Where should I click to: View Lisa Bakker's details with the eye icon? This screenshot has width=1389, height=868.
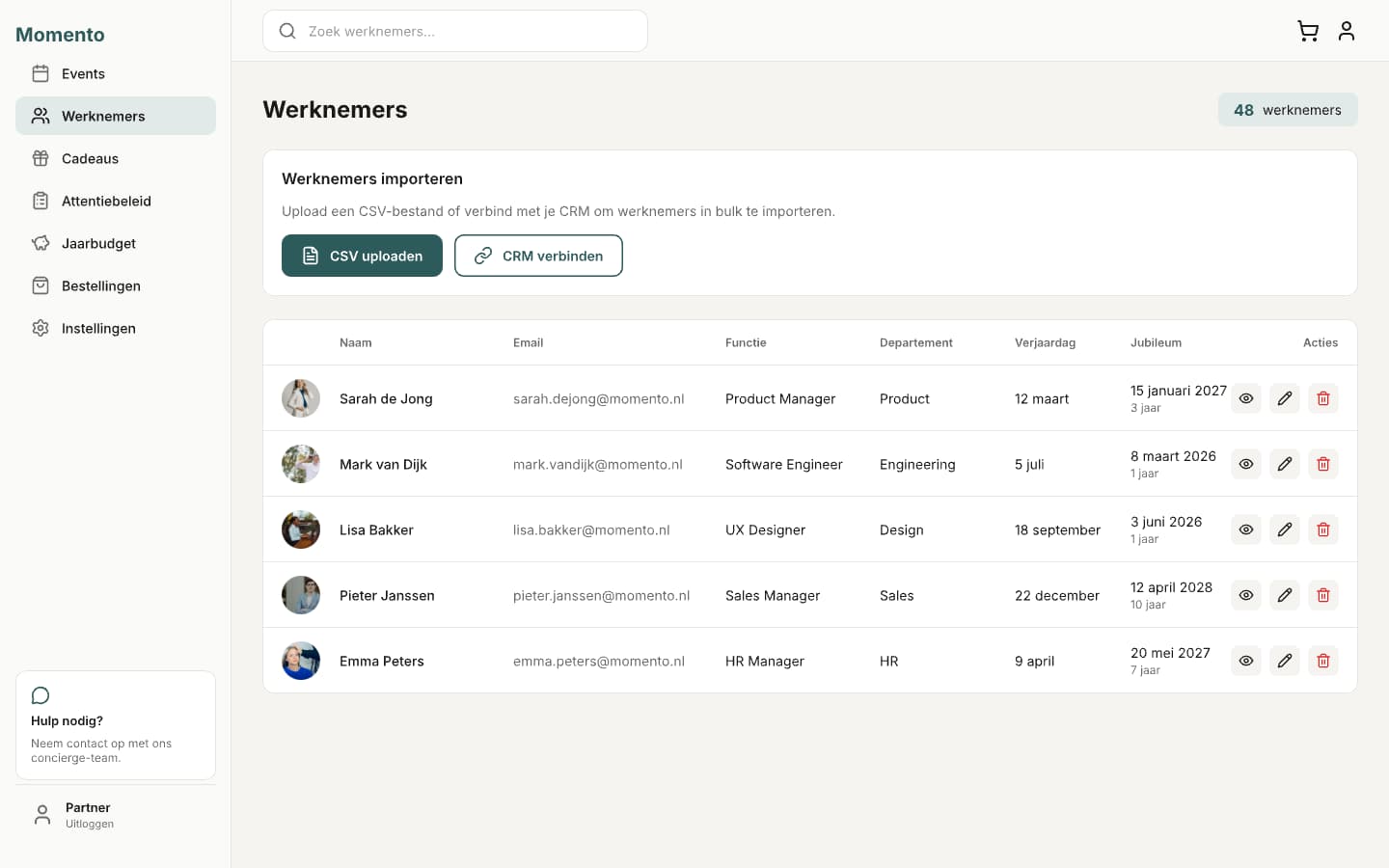[x=1245, y=529]
